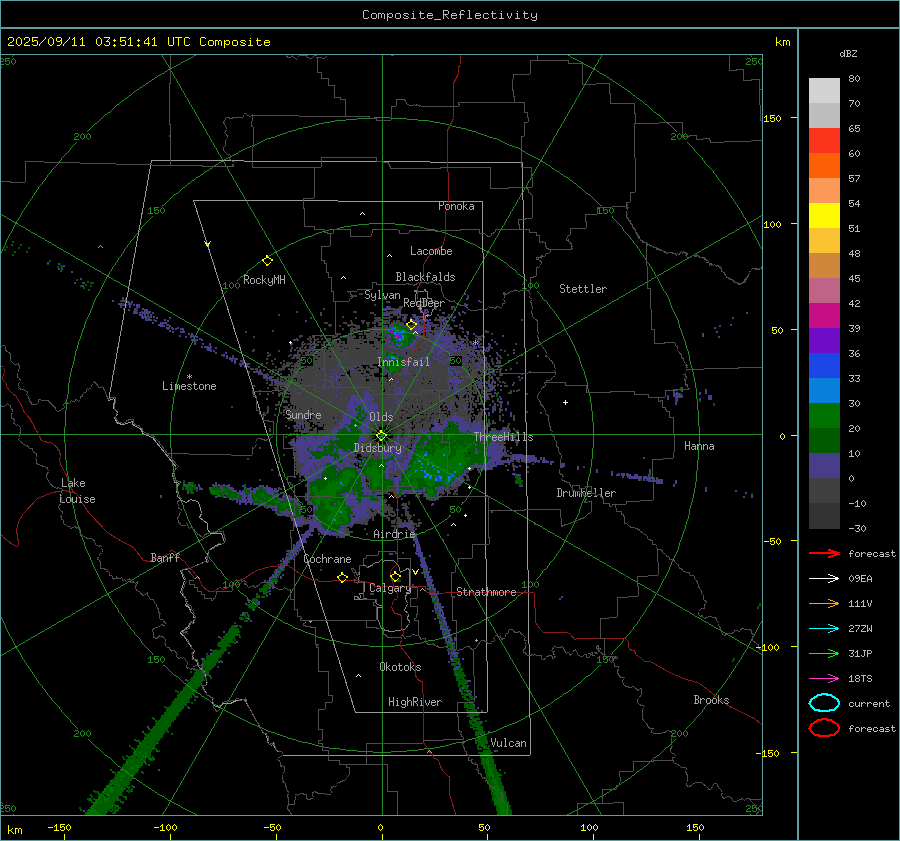
Task: Click the Hanna town label
Action: click(x=699, y=446)
